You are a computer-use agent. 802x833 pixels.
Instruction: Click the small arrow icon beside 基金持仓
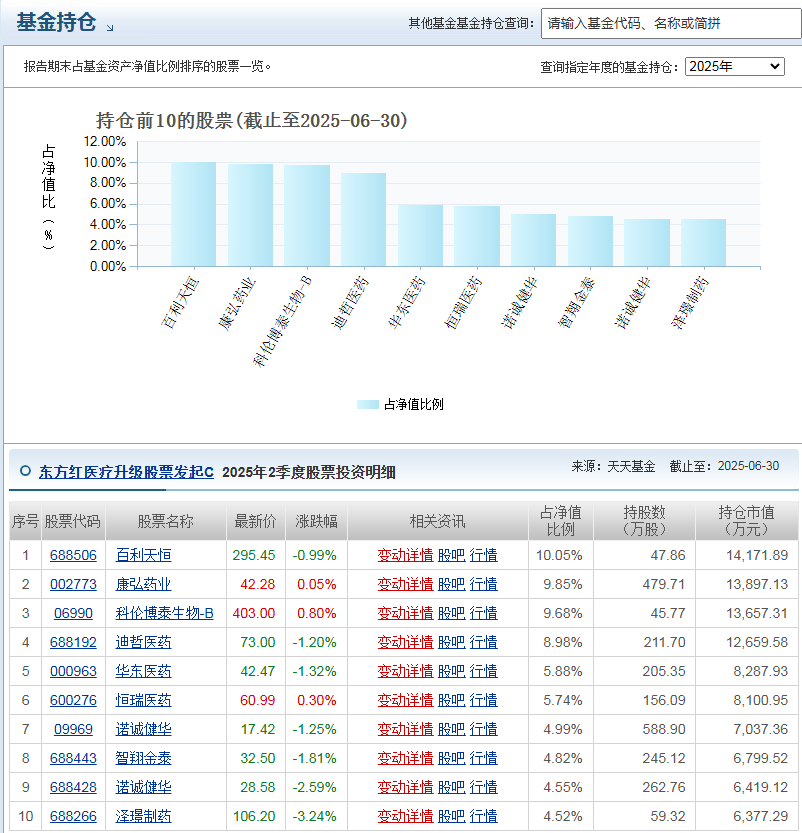[110, 28]
